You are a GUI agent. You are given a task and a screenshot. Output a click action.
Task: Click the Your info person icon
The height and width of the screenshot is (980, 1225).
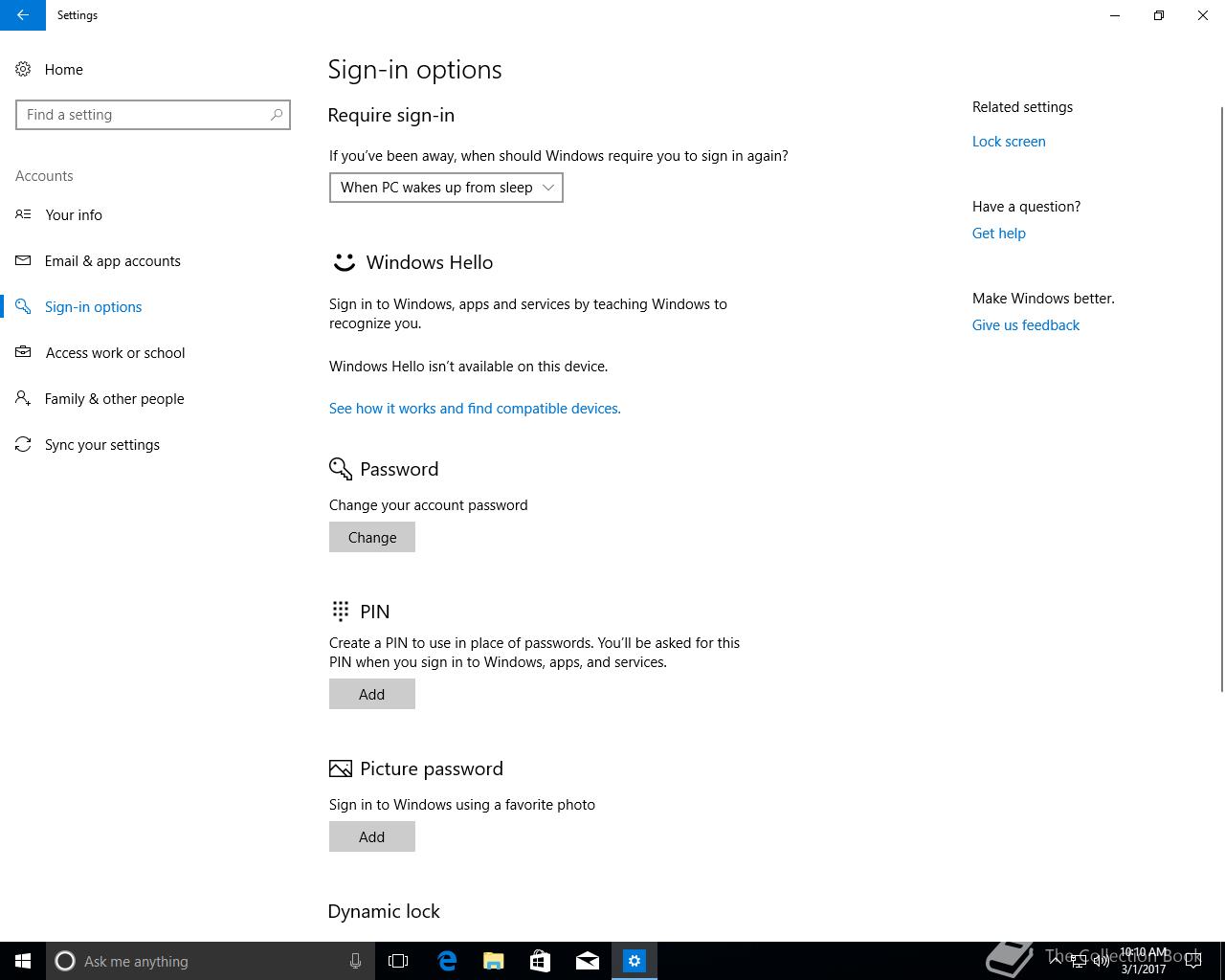[x=23, y=214]
